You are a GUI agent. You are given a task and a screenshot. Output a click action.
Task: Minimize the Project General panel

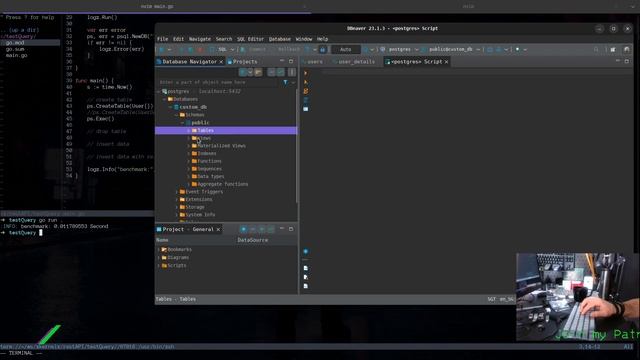(x=282, y=229)
